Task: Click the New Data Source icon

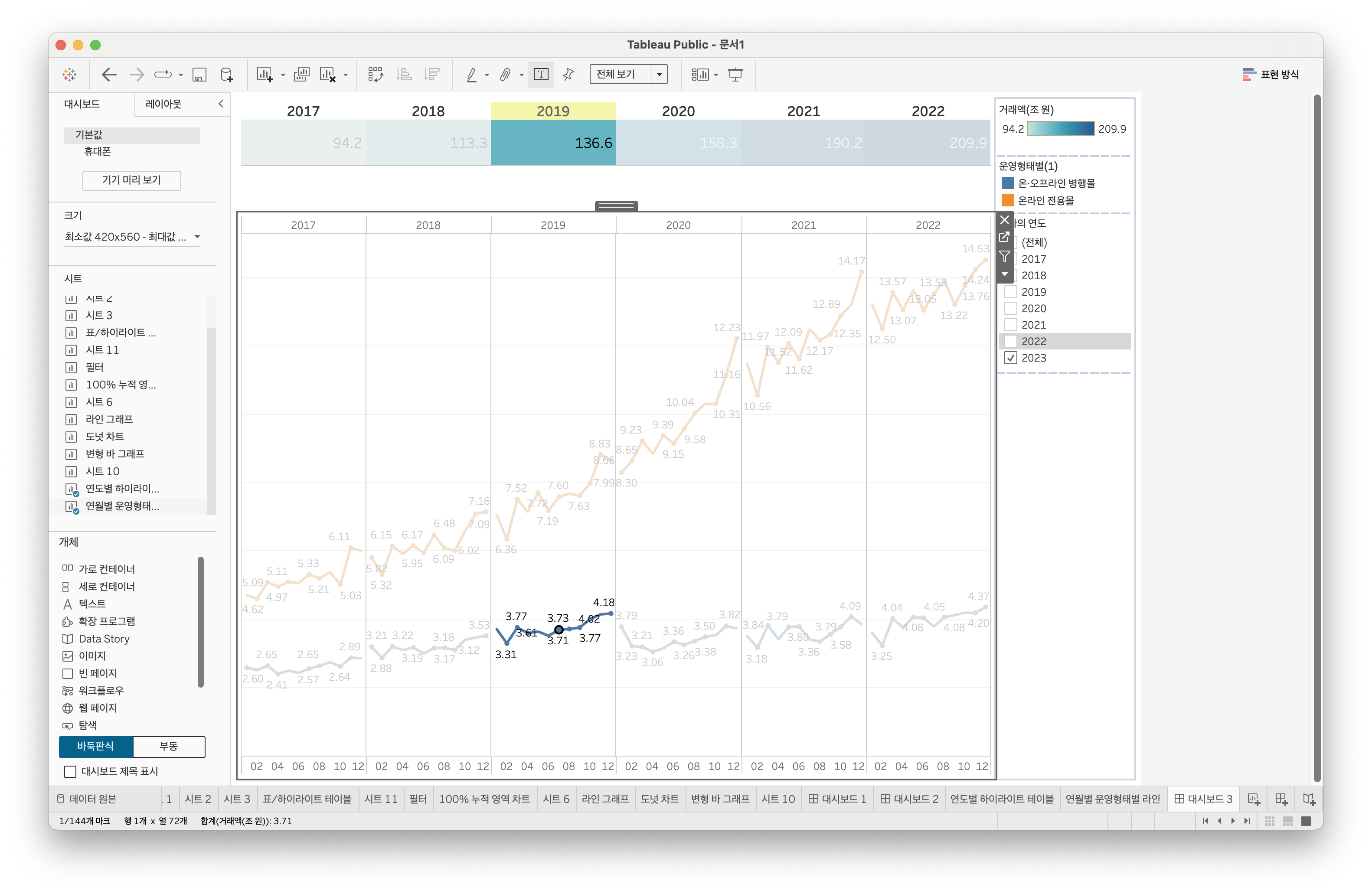Action: (x=227, y=75)
